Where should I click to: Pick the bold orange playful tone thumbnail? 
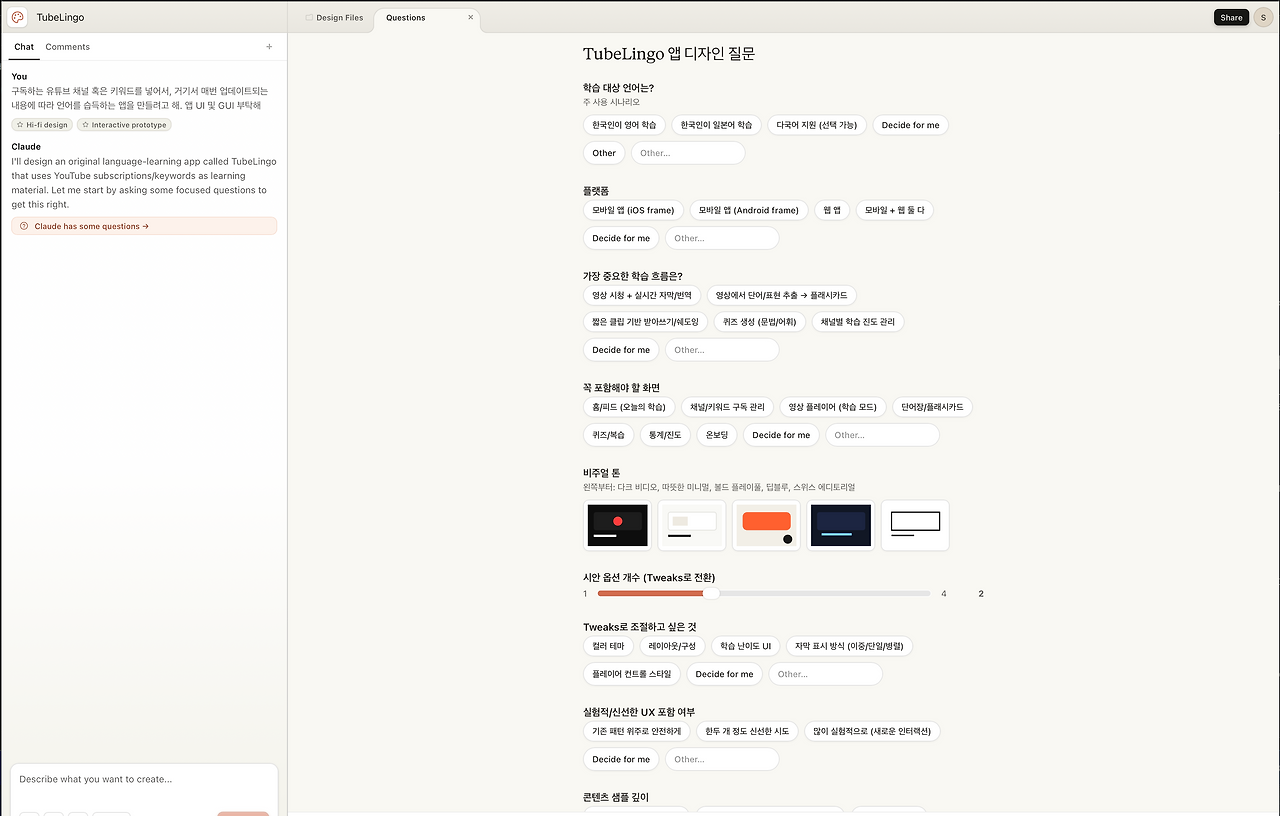766,525
